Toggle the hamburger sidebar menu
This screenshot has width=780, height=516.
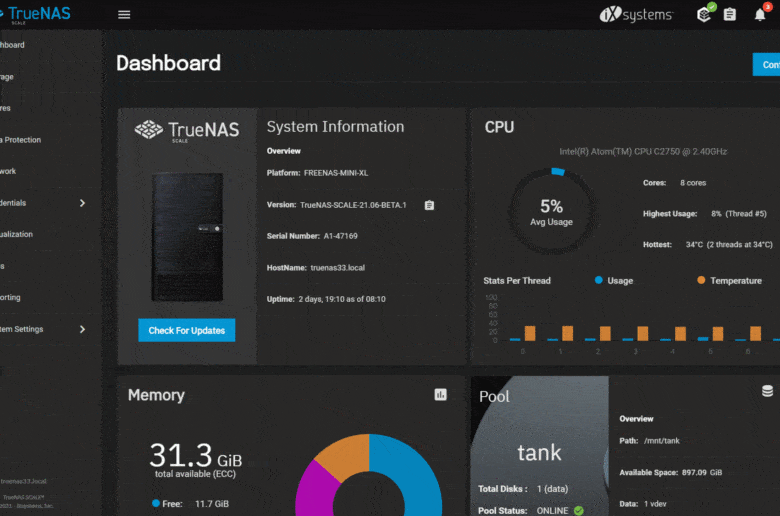point(124,14)
